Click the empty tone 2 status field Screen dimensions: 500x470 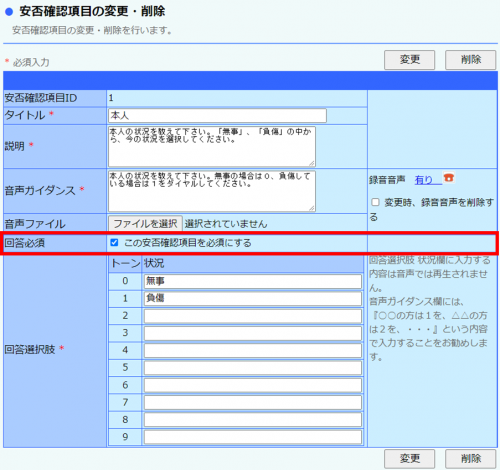[253, 316]
